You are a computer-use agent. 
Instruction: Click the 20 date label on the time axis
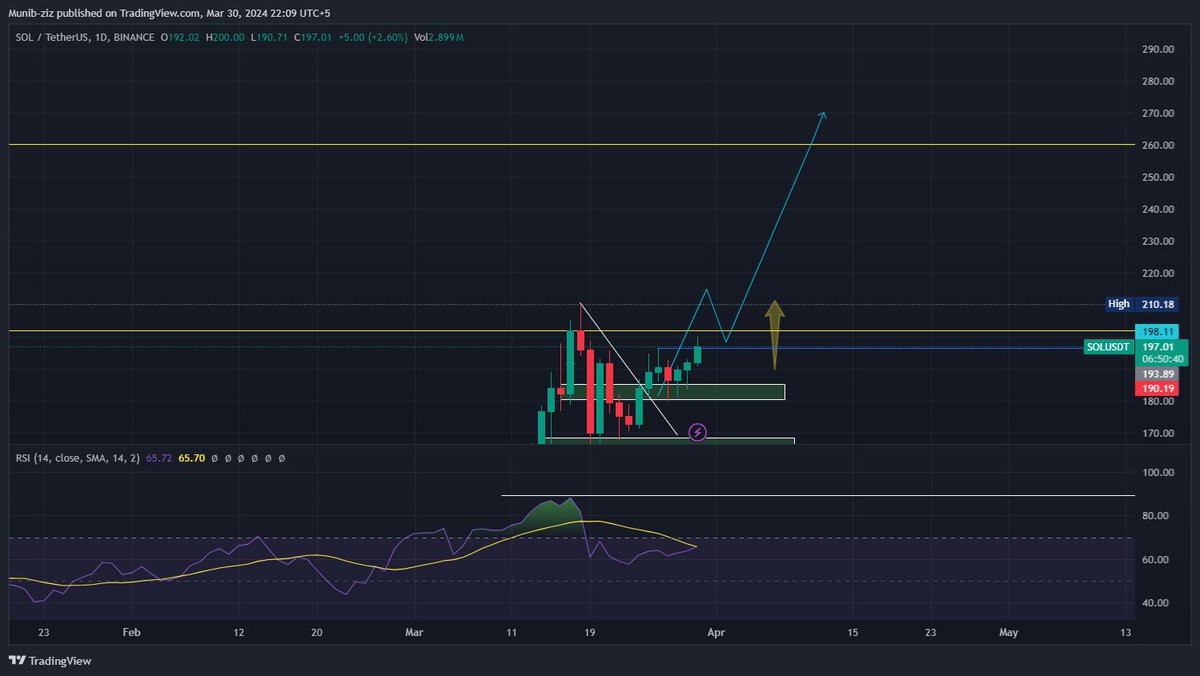(x=316, y=632)
